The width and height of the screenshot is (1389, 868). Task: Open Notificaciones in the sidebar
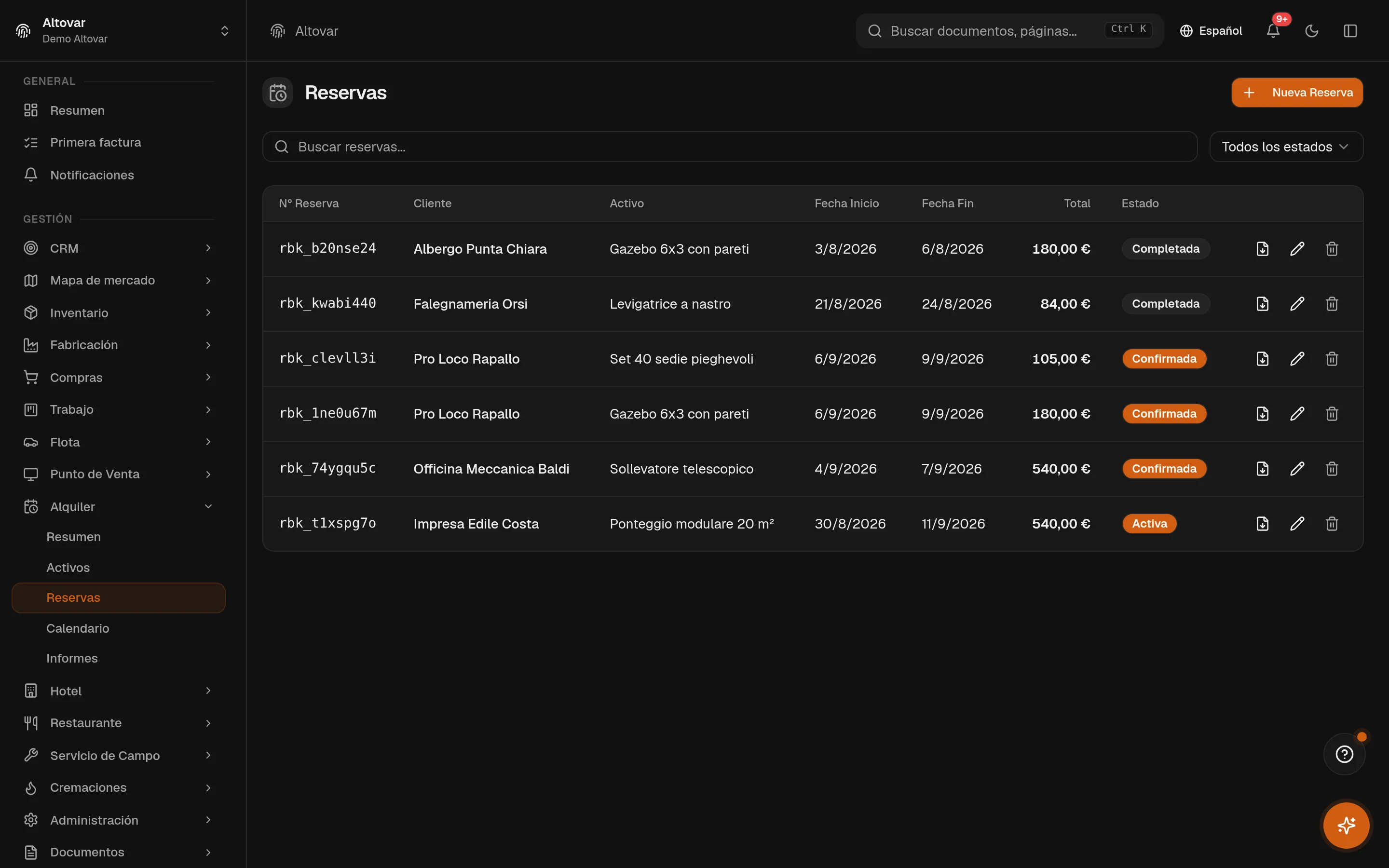119,175
